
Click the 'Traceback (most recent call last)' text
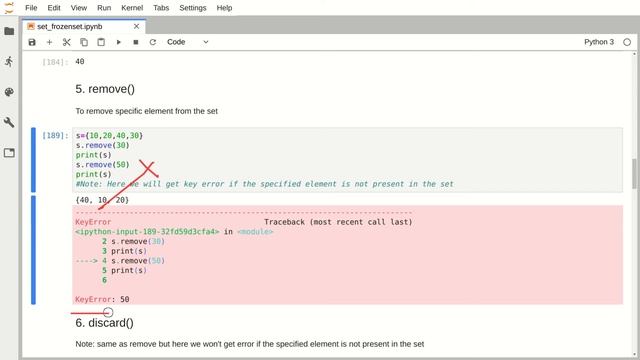click(x=338, y=222)
